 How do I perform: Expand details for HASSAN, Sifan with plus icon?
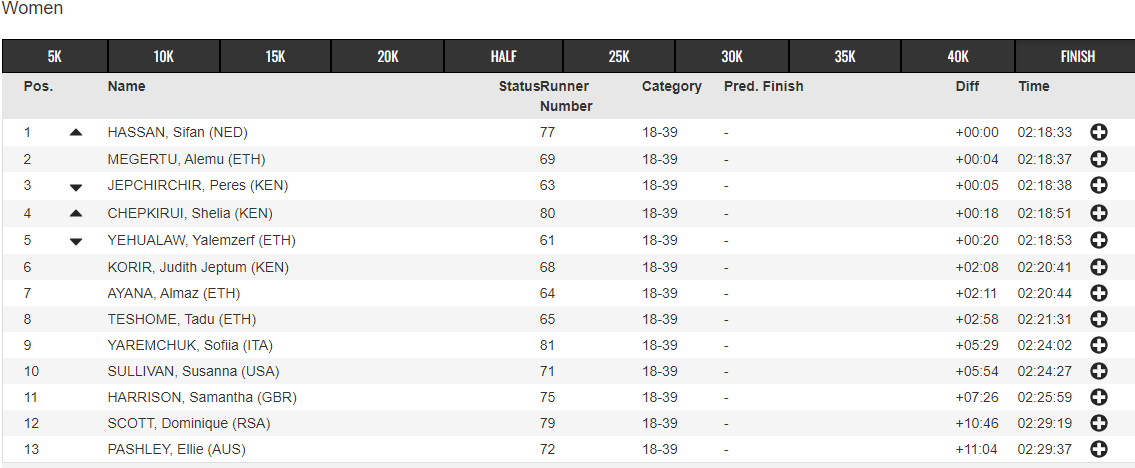pyautogui.click(x=1098, y=132)
